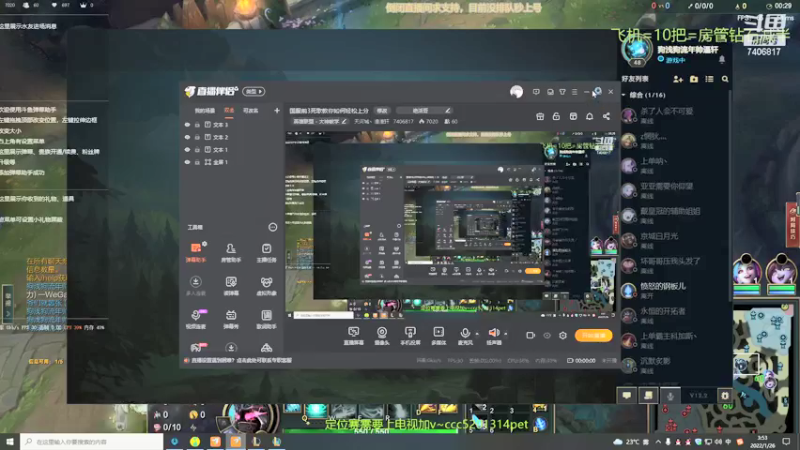
Task: Click the list view icon in 好友列表
Action: click(x=709, y=79)
